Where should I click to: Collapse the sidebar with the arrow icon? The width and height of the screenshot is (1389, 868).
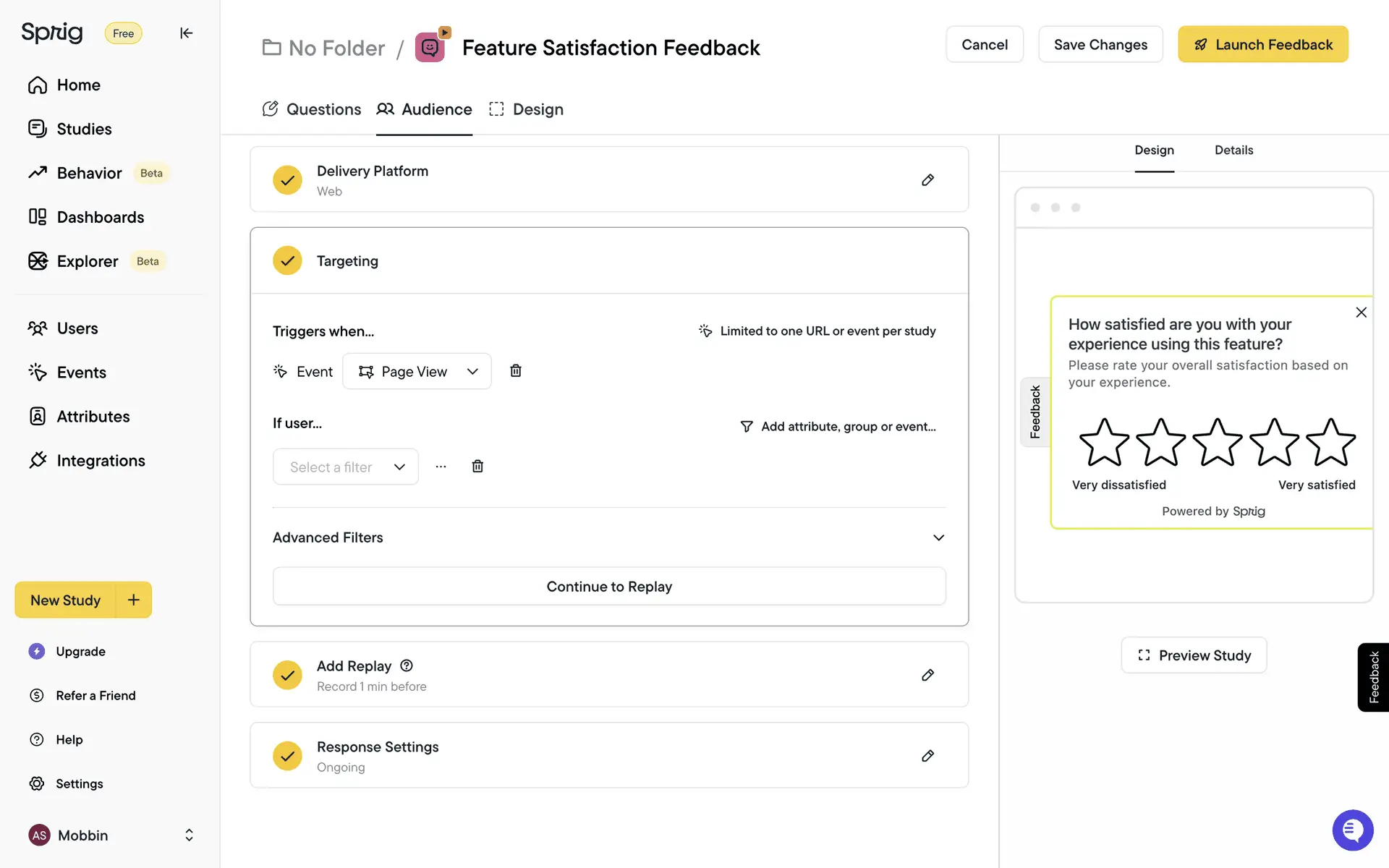click(186, 33)
